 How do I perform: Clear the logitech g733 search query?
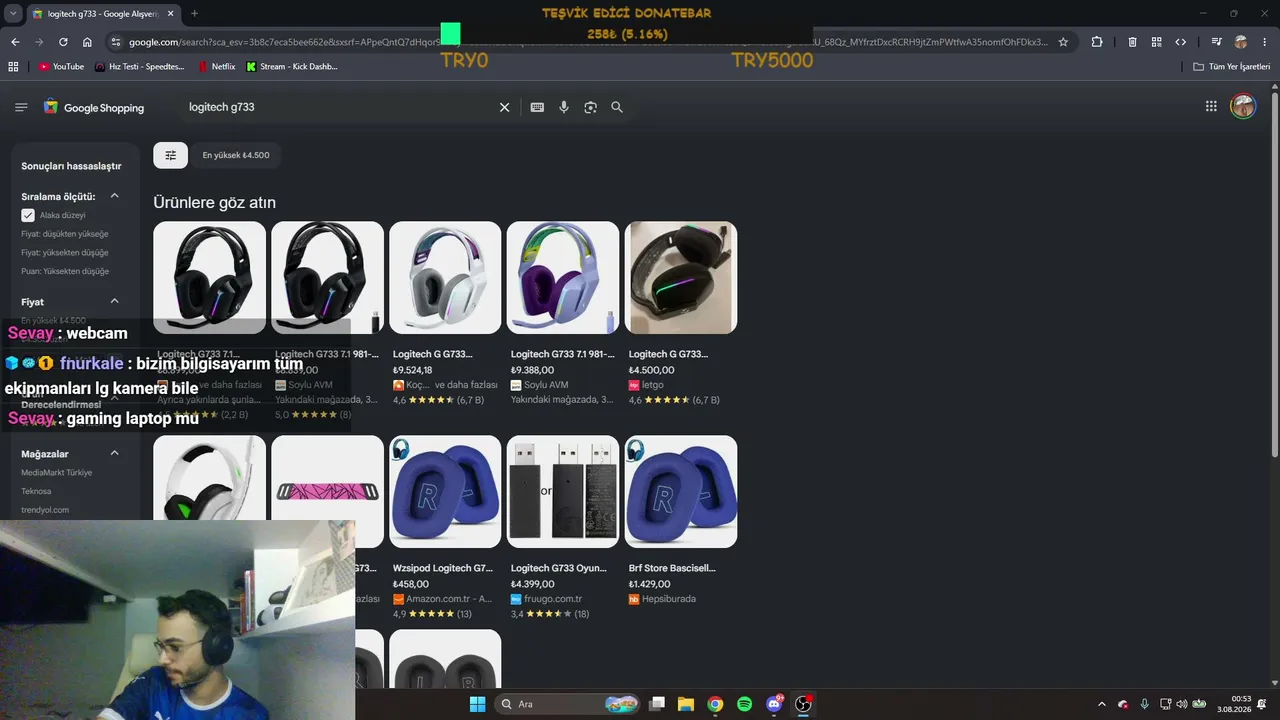504,107
